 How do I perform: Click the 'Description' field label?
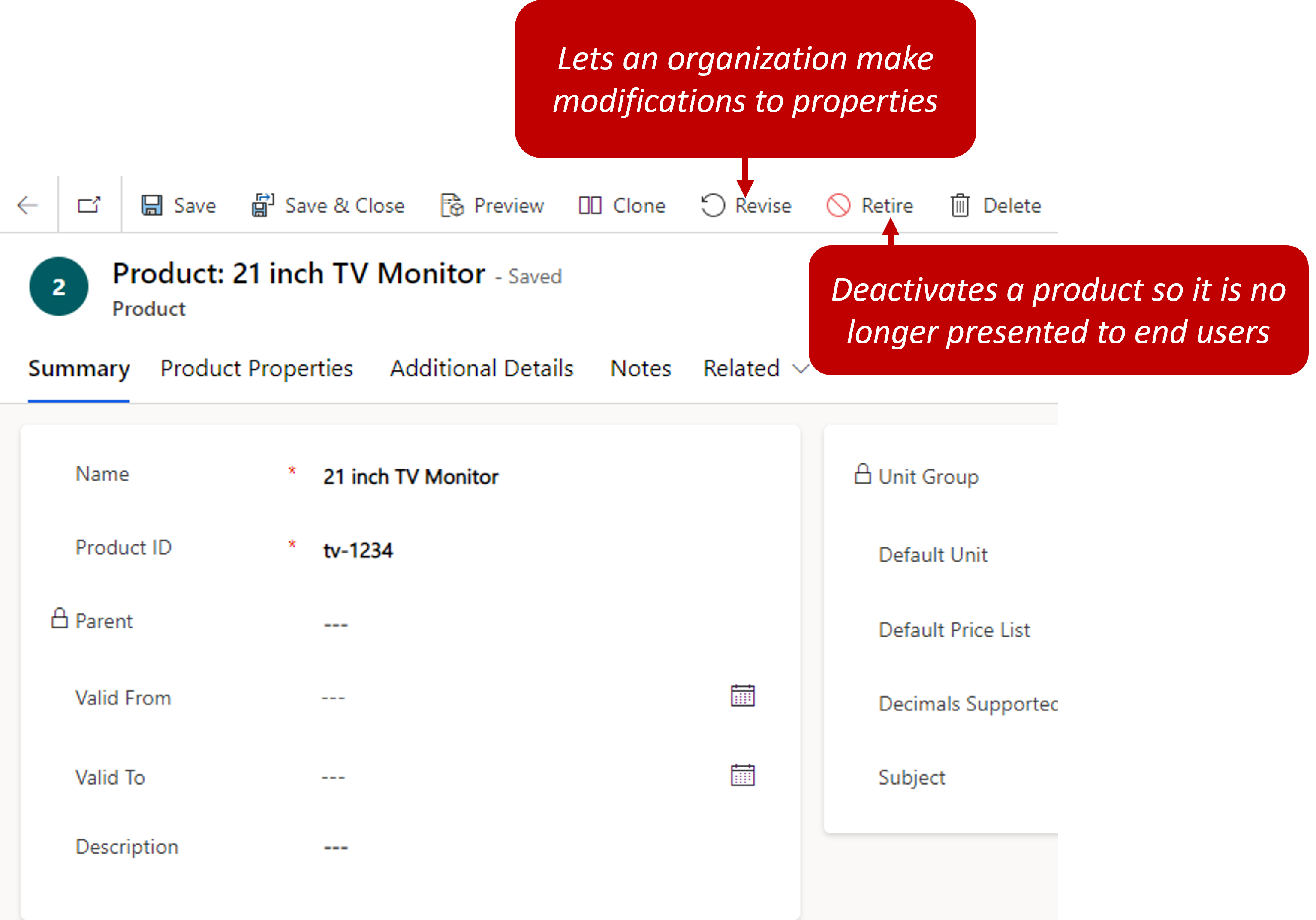coord(127,847)
